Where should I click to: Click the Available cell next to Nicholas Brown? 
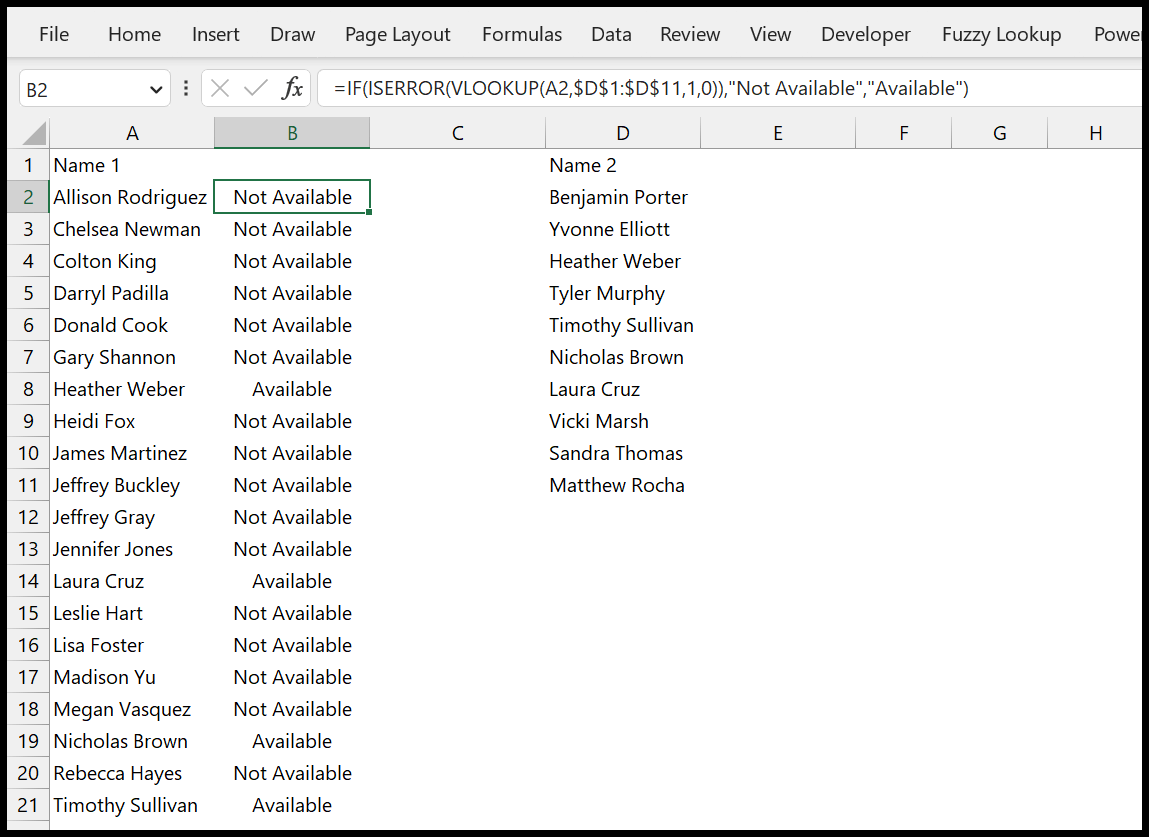click(292, 741)
